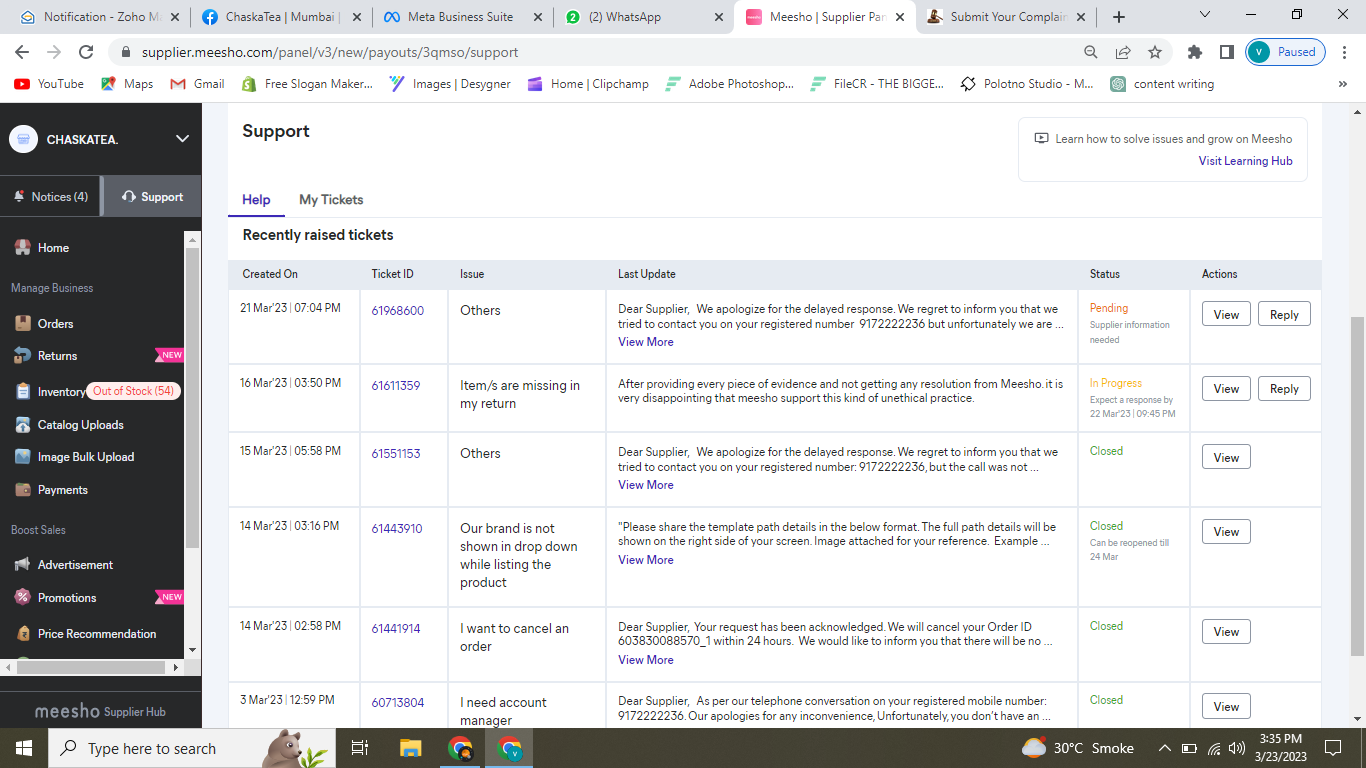Open ticket ID 61968600
Screen dimensions: 1366x768
(x=398, y=311)
